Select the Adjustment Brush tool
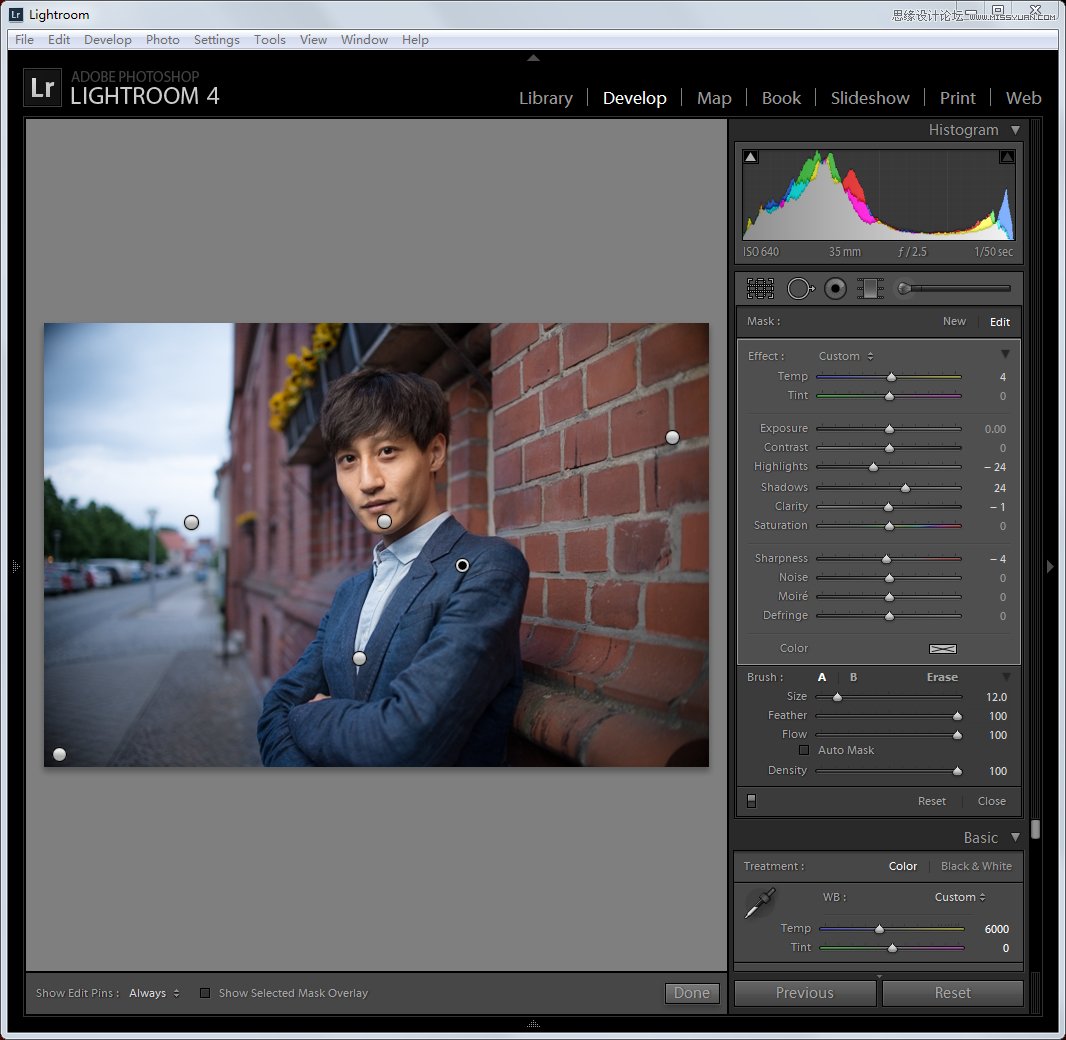 click(x=905, y=288)
